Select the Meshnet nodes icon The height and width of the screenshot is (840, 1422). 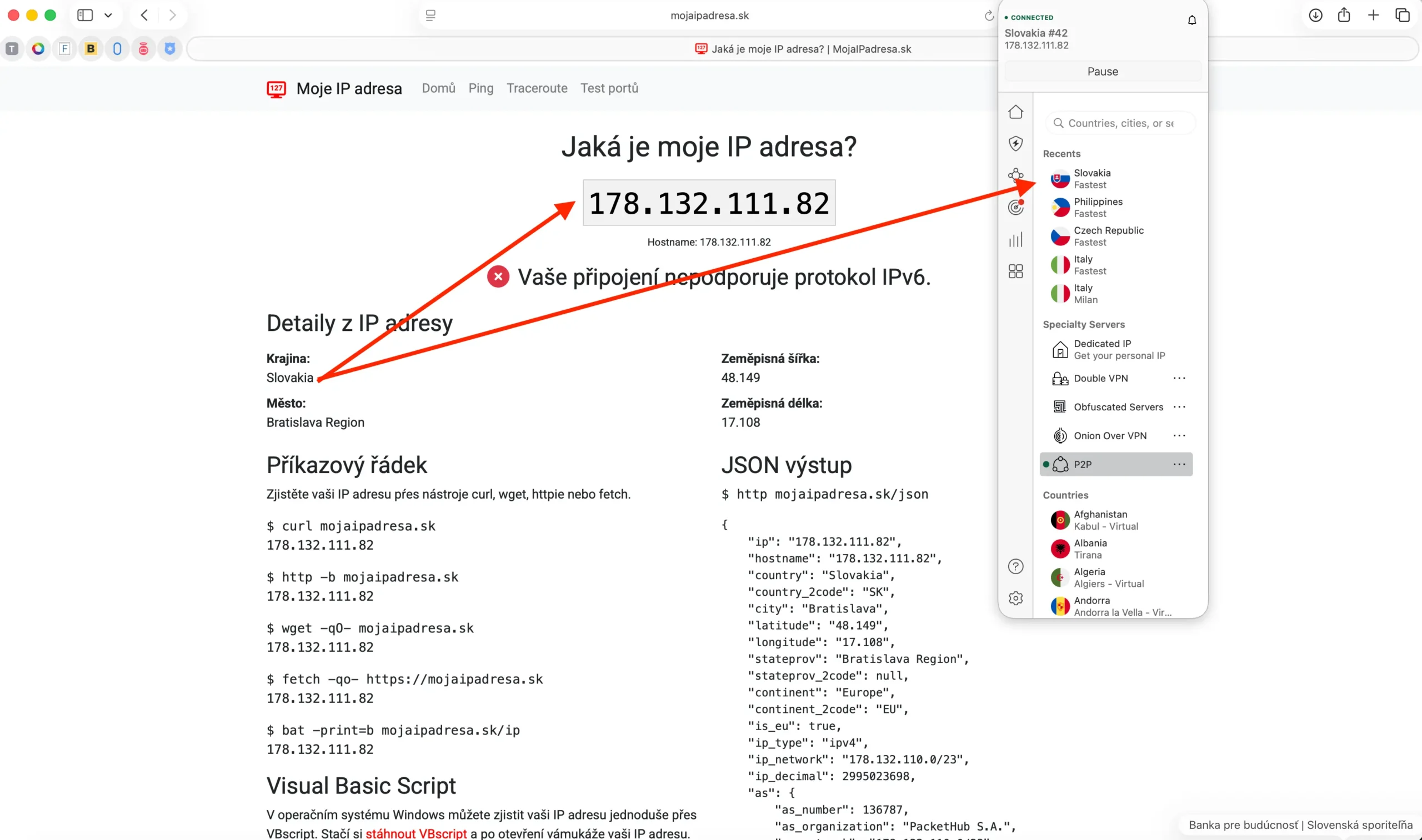click(1016, 175)
